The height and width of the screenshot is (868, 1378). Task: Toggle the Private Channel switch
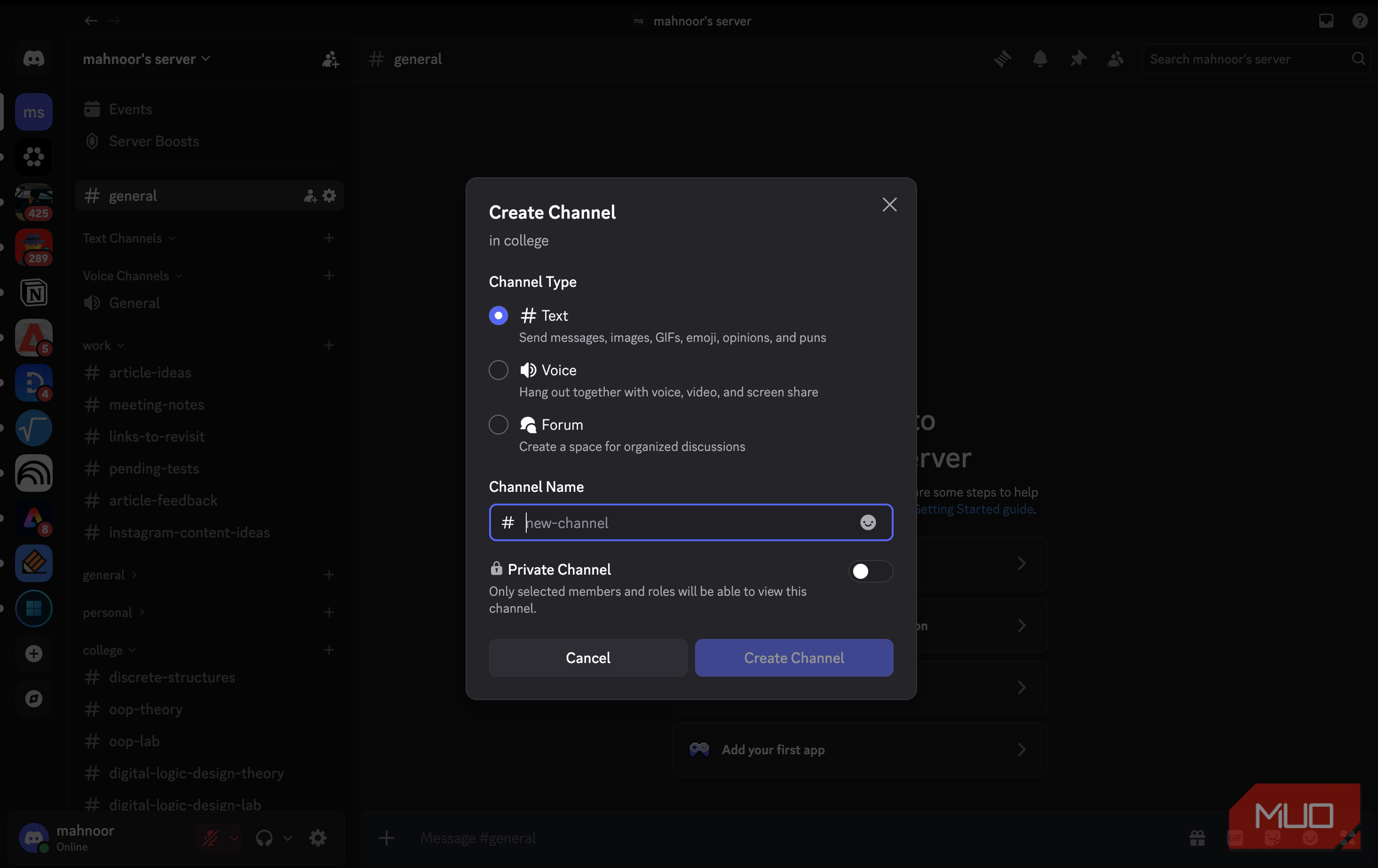click(870, 570)
